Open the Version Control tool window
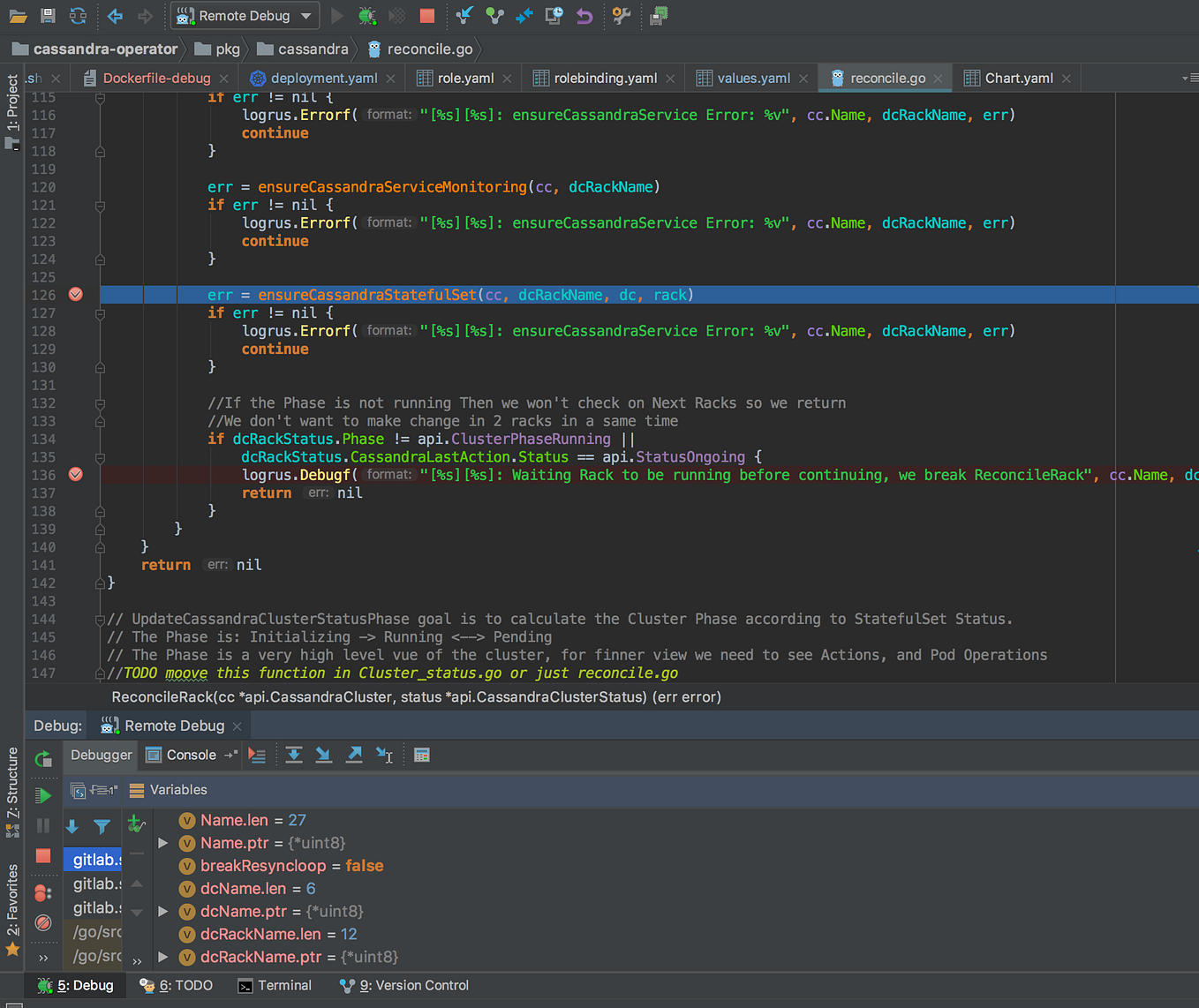 point(413,985)
